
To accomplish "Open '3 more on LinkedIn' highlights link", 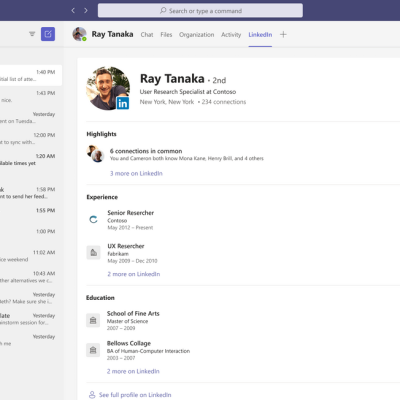I will point(136,173).
